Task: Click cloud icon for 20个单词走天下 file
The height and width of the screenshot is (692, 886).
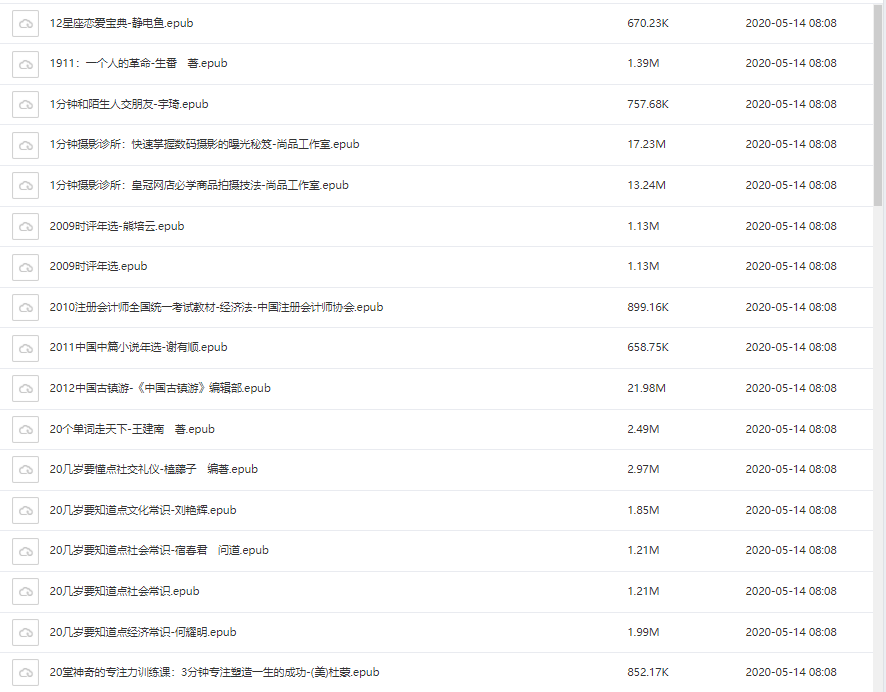Action: 25,429
